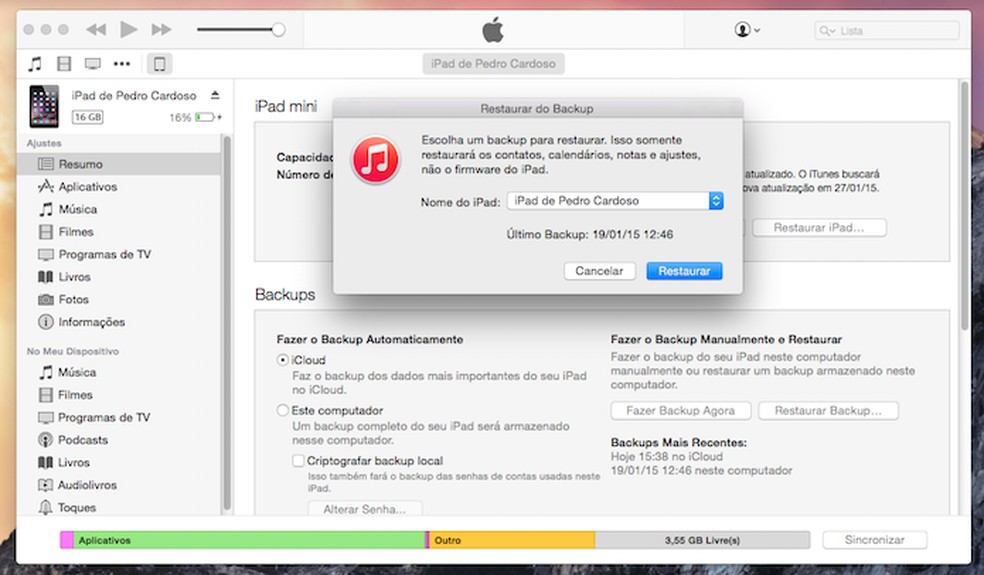Open the TV Shows library icon in toolbar
The width and height of the screenshot is (984, 575).
pyautogui.click(x=93, y=63)
